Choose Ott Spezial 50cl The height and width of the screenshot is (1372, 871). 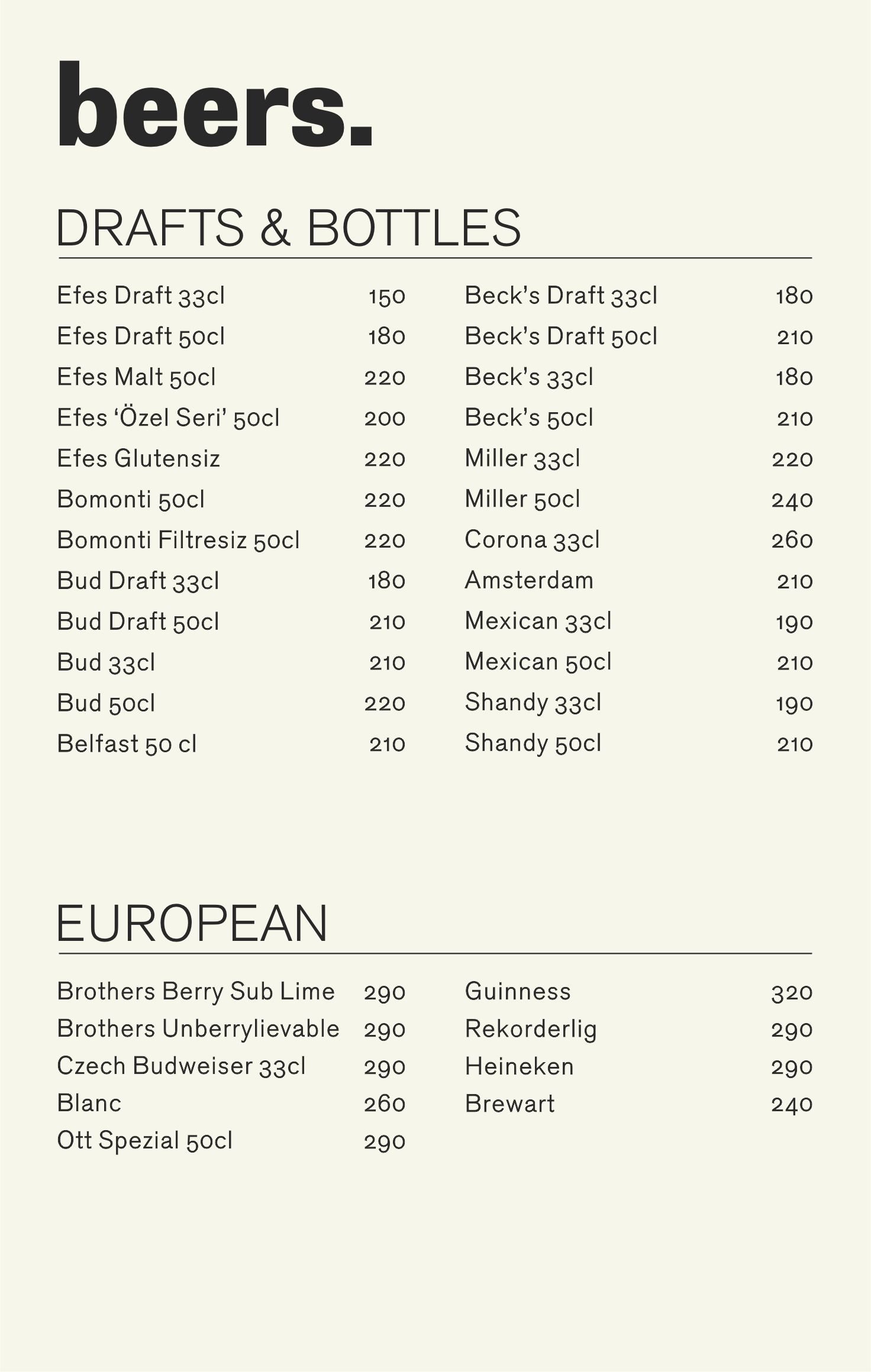pyautogui.click(x=145, y=1141)
